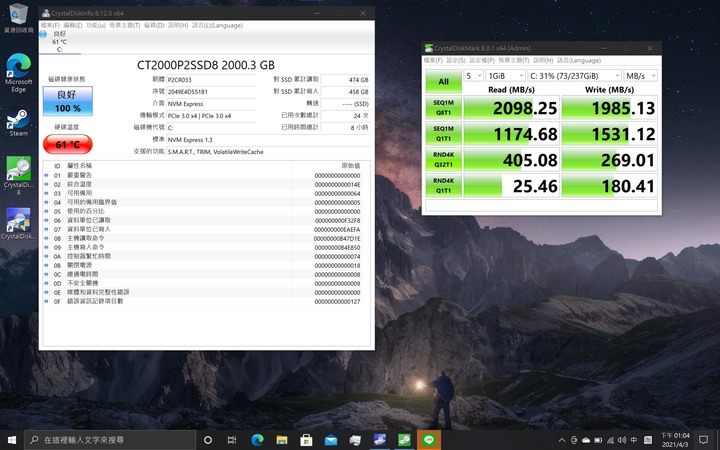Image resolution: width=720 pixels, height=450 pixels.
Task: Switch to CrystalDiskInfo taskbar icon
Action: (x=380, y=440)
